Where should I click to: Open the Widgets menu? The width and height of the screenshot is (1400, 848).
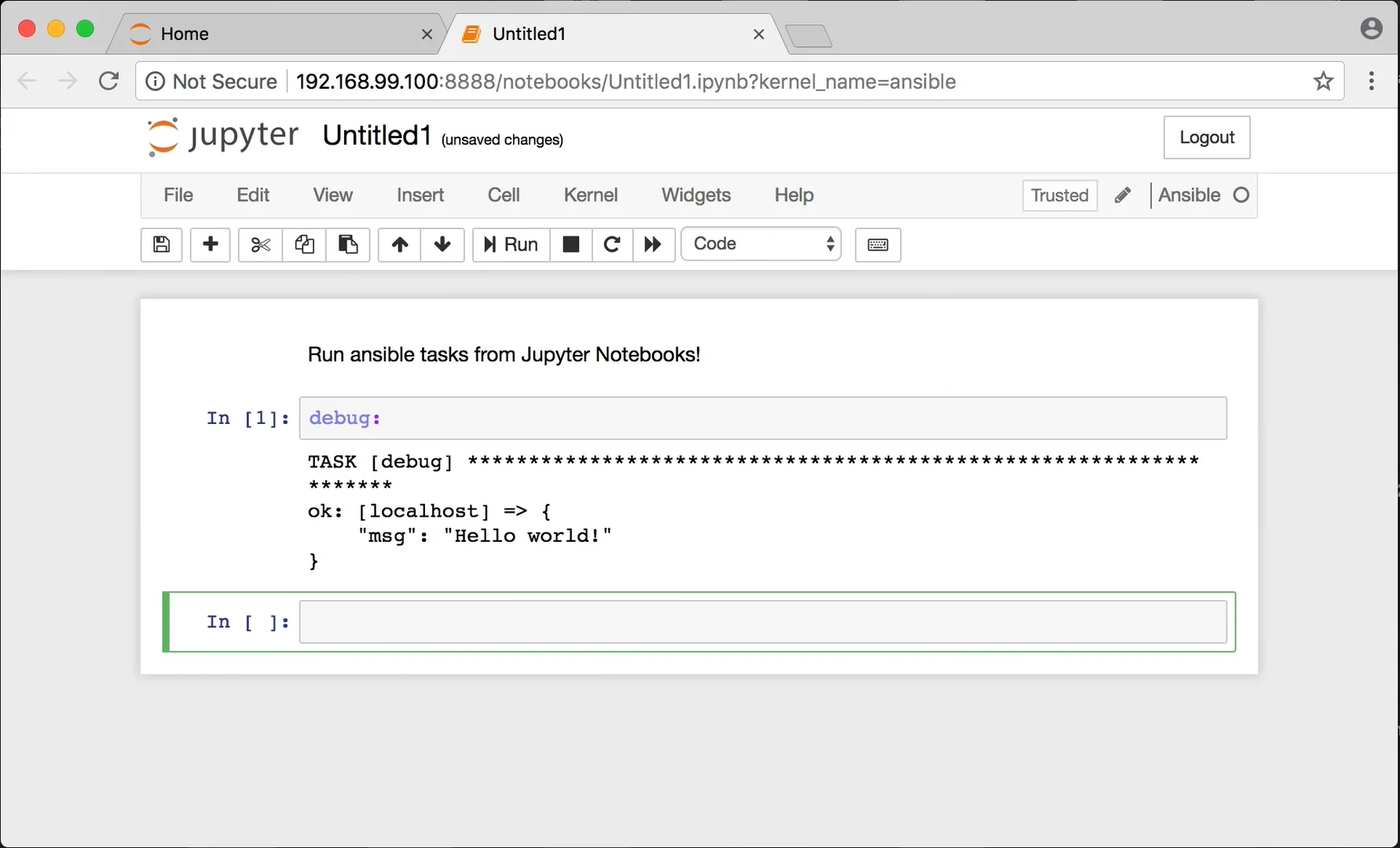click(696, 195)
